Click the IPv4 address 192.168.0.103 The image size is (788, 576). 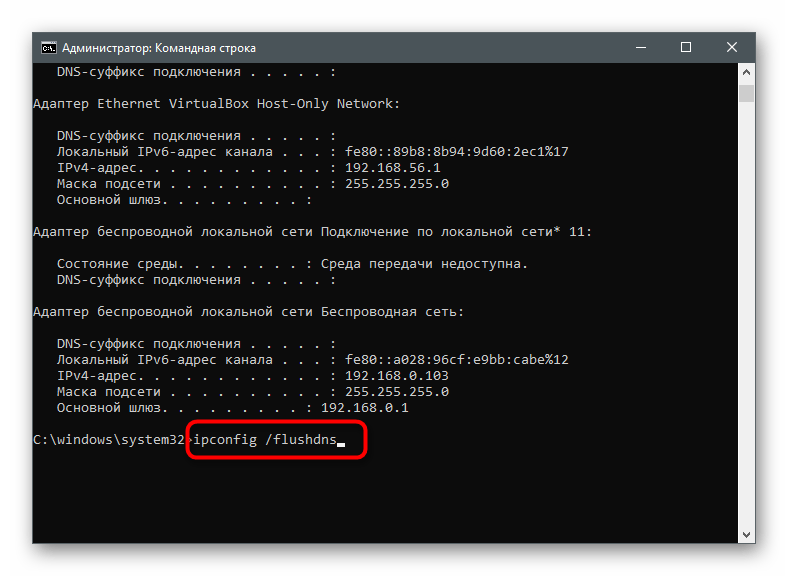(x=397, y=375)
